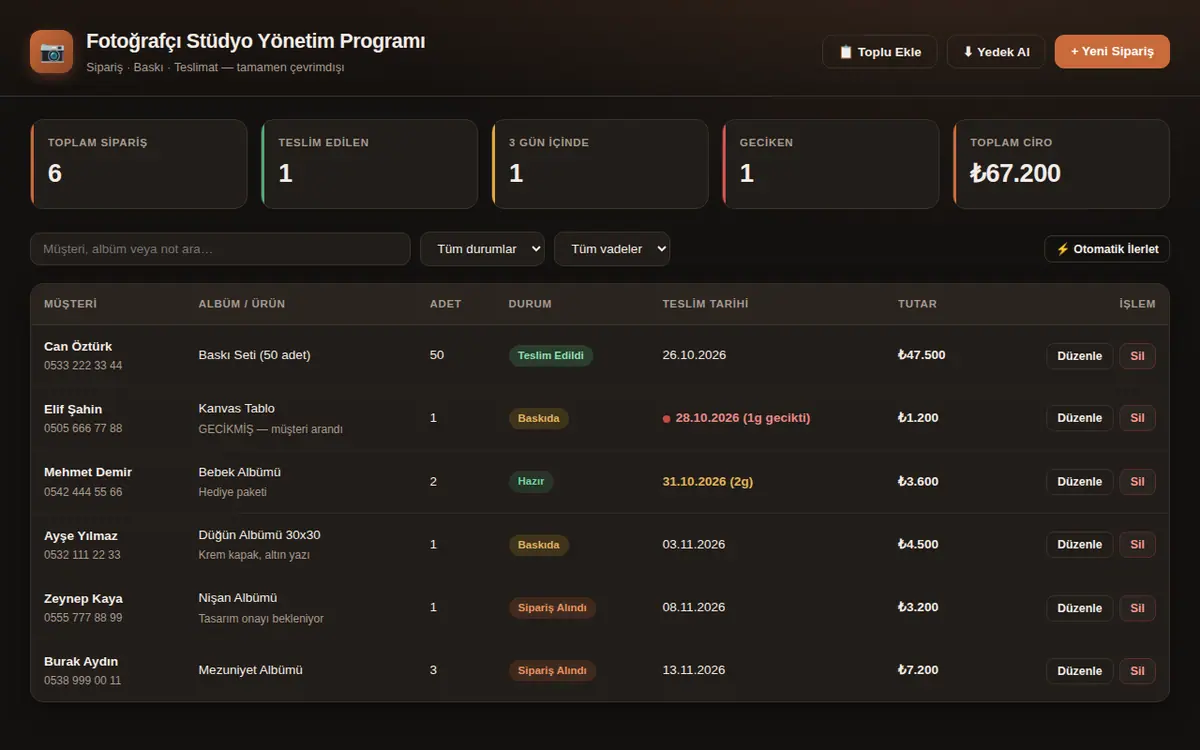Click Burak Aydın's Sipariş Alındı badge
This screenshot has height=750, width=1200.
point(552,671)
